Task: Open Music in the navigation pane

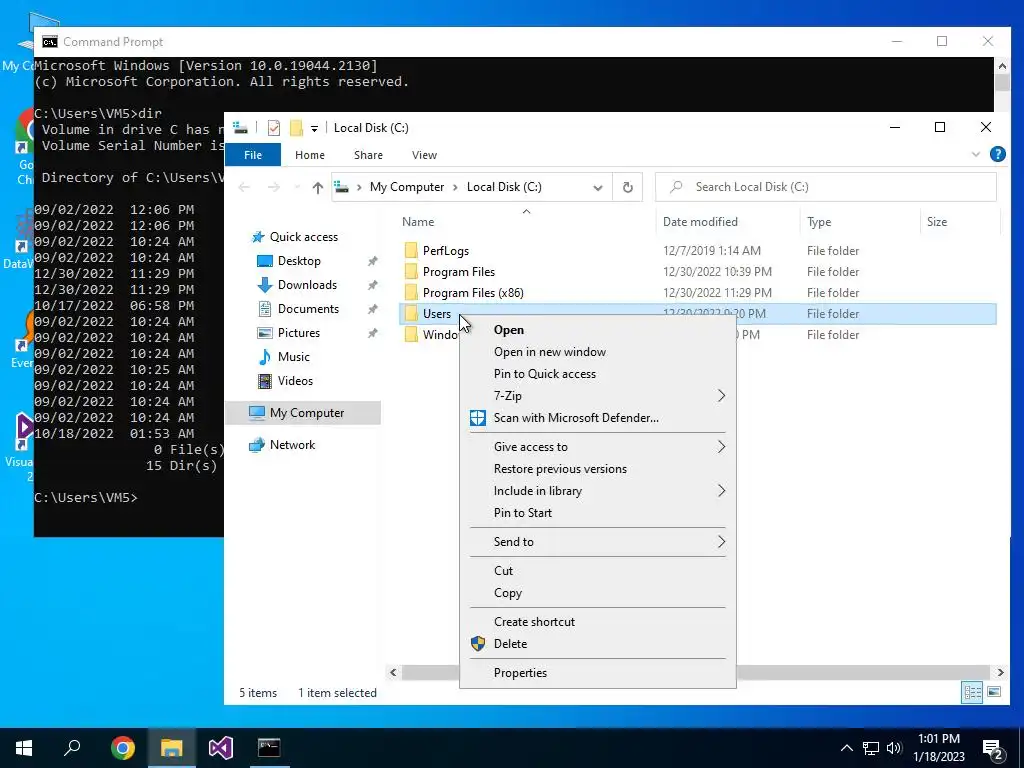Action: [293, 357]
